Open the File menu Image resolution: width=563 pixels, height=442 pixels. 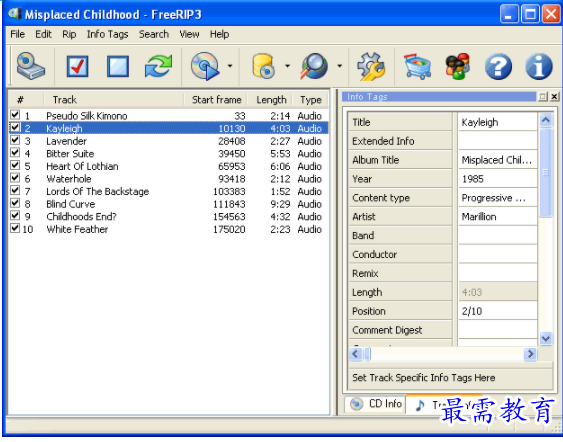[x=18, y=34]
